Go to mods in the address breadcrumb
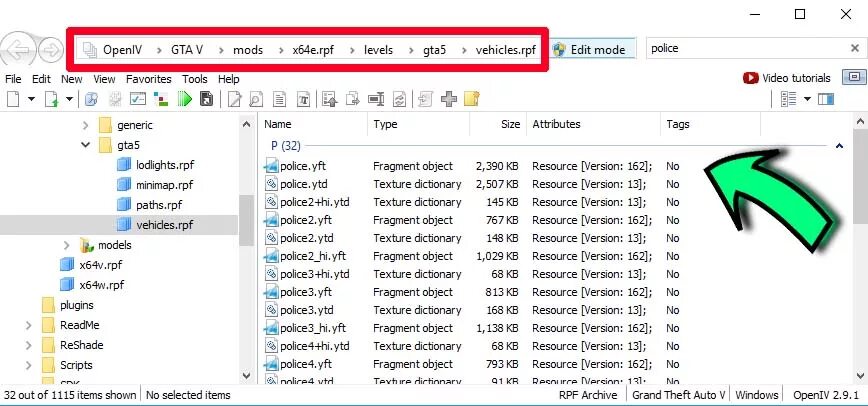 [x=247, y=50]
